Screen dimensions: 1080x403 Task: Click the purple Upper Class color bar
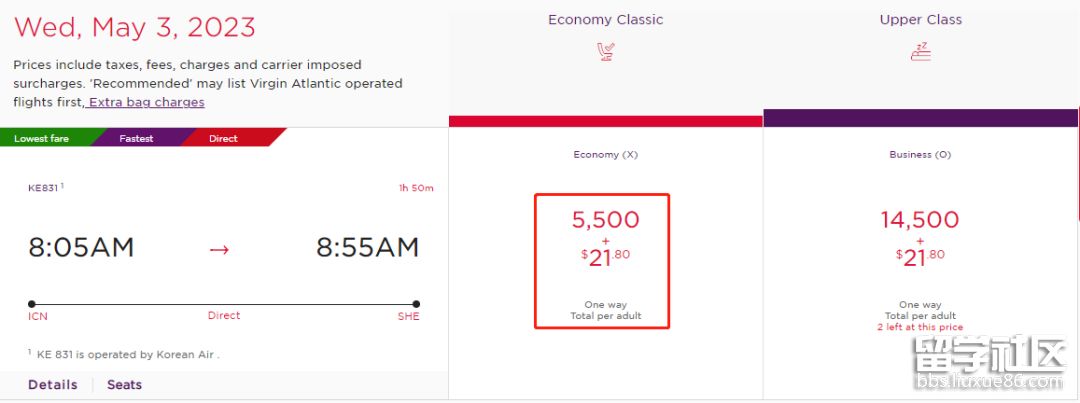tap(921, 118)
